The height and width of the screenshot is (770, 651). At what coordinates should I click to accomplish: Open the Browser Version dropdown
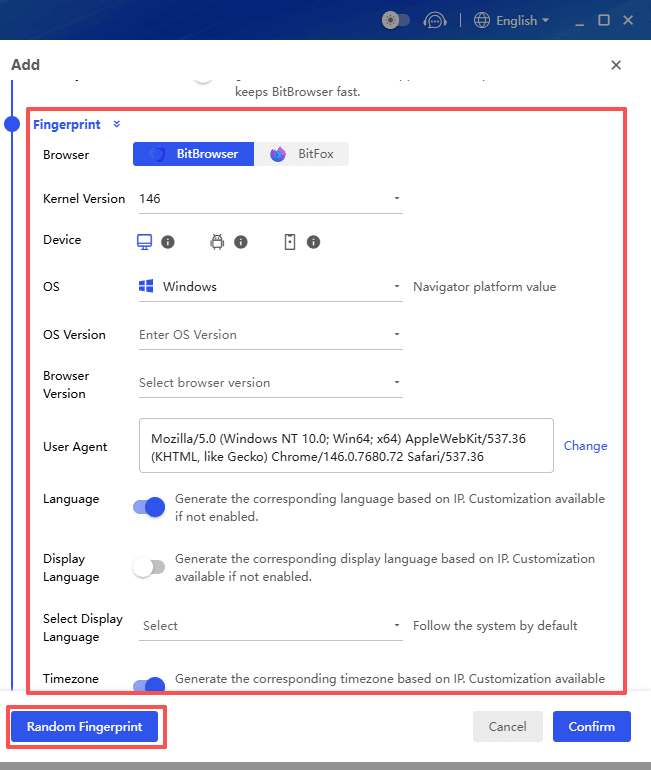click(271, 383)
